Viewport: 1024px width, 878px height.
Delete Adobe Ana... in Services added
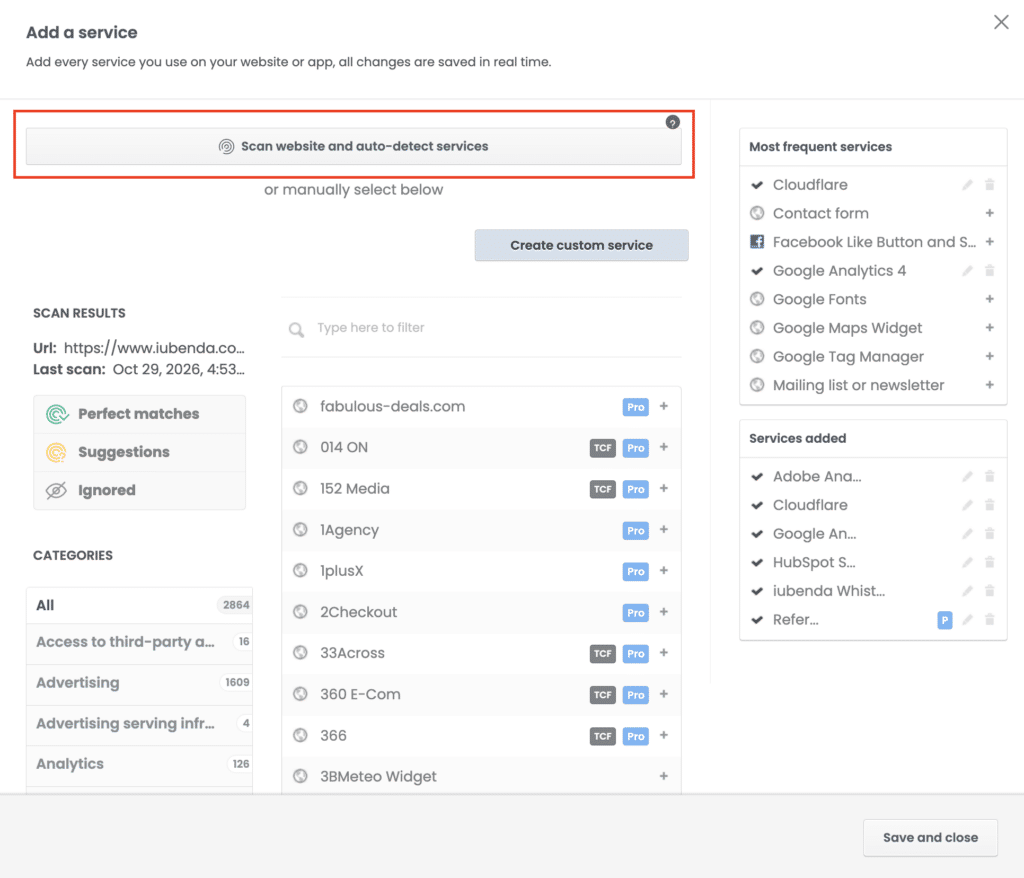989,476
